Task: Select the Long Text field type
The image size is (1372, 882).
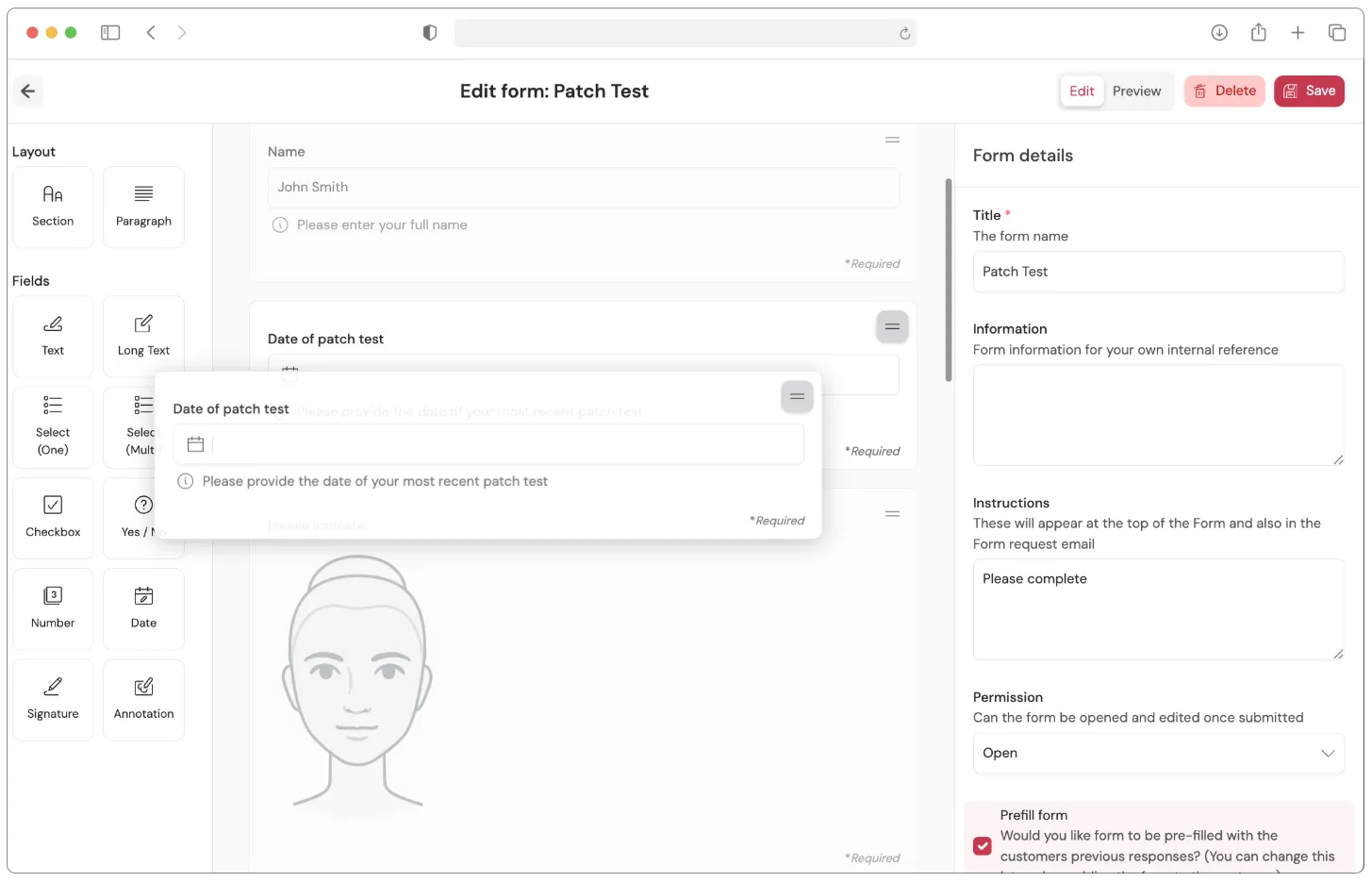Action: pyautogui.click(x=143, y=336)
